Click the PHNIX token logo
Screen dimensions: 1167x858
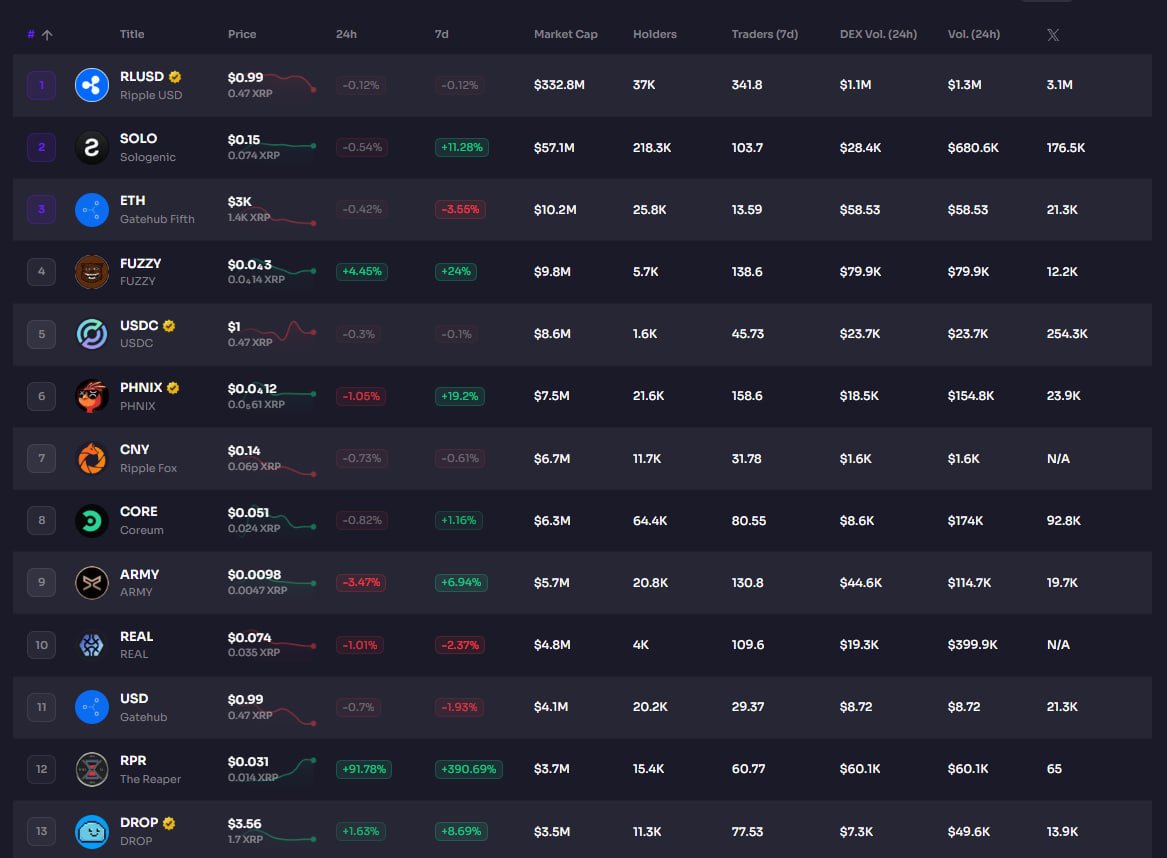[92, 396]
